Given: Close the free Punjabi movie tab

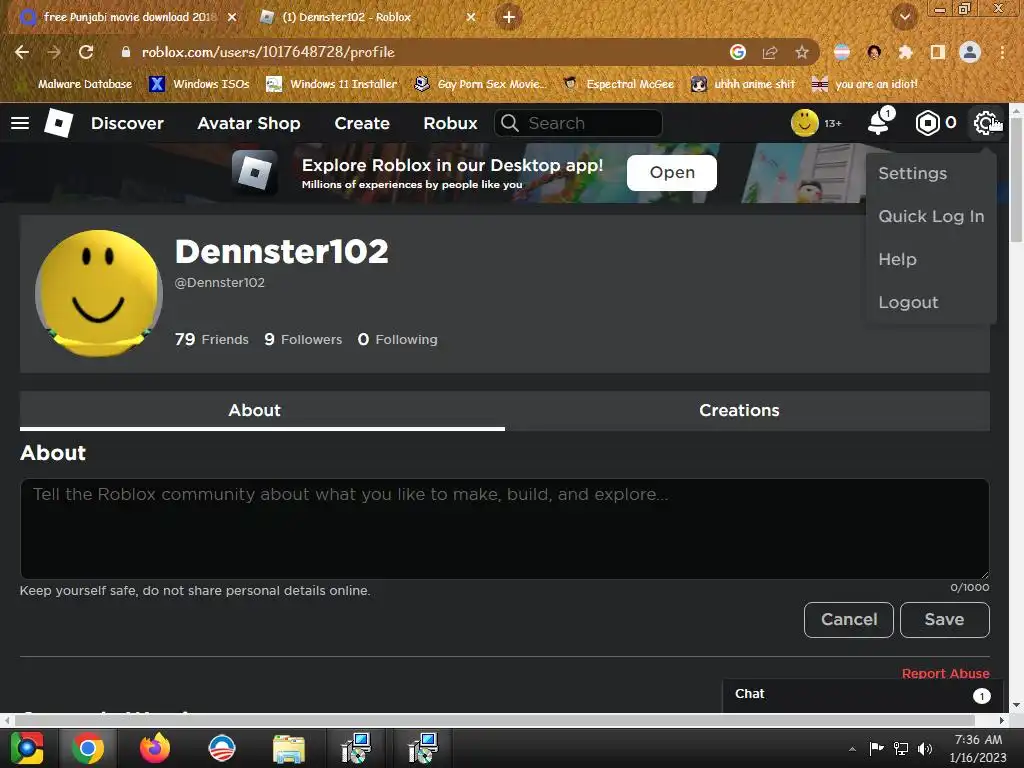Looking at the screenshot, I should 232,17.
